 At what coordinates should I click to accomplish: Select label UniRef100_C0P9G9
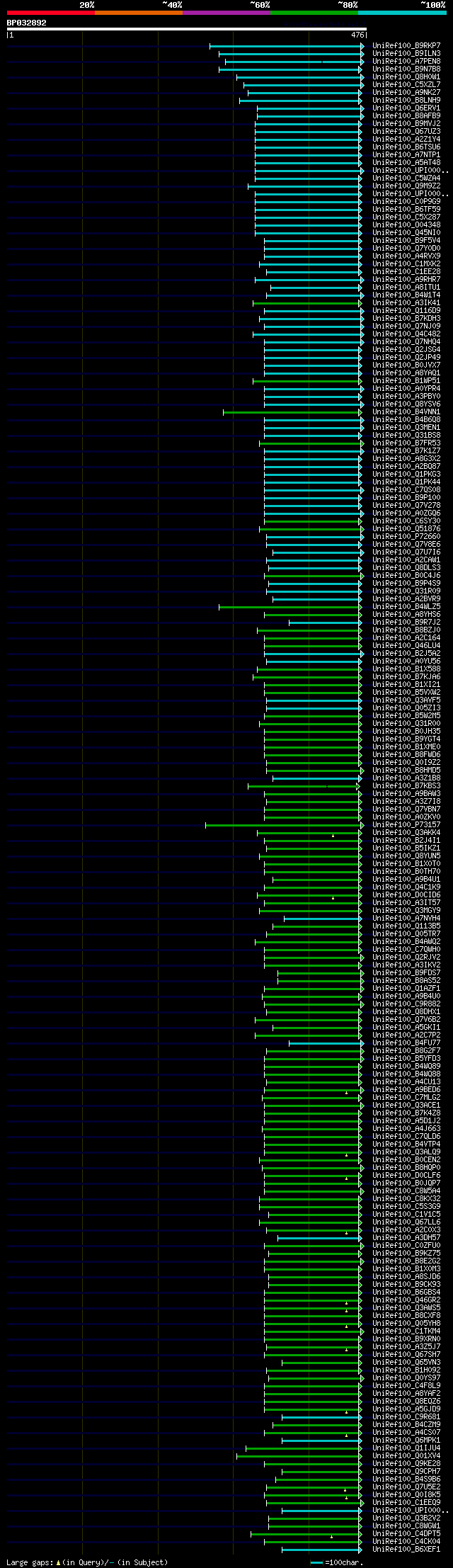click(x=406, y=201)
